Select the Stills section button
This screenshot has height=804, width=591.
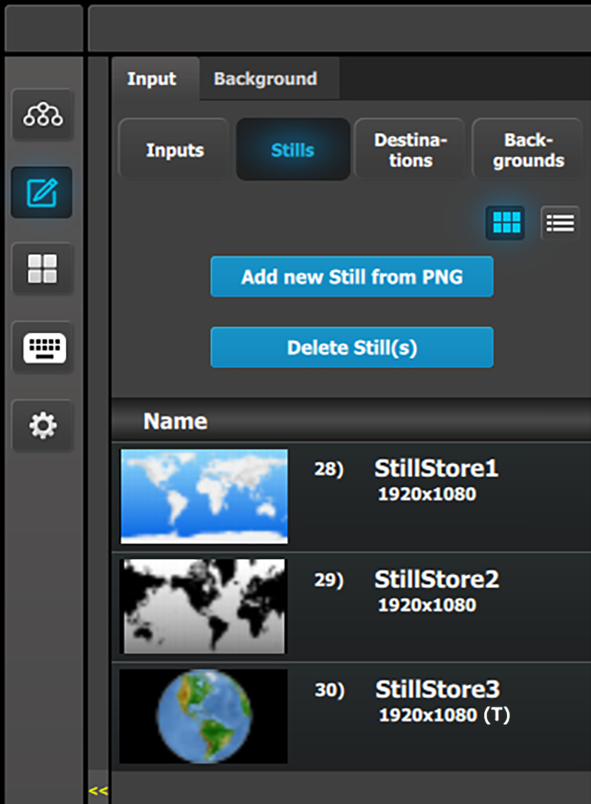[x=293, y=150]
